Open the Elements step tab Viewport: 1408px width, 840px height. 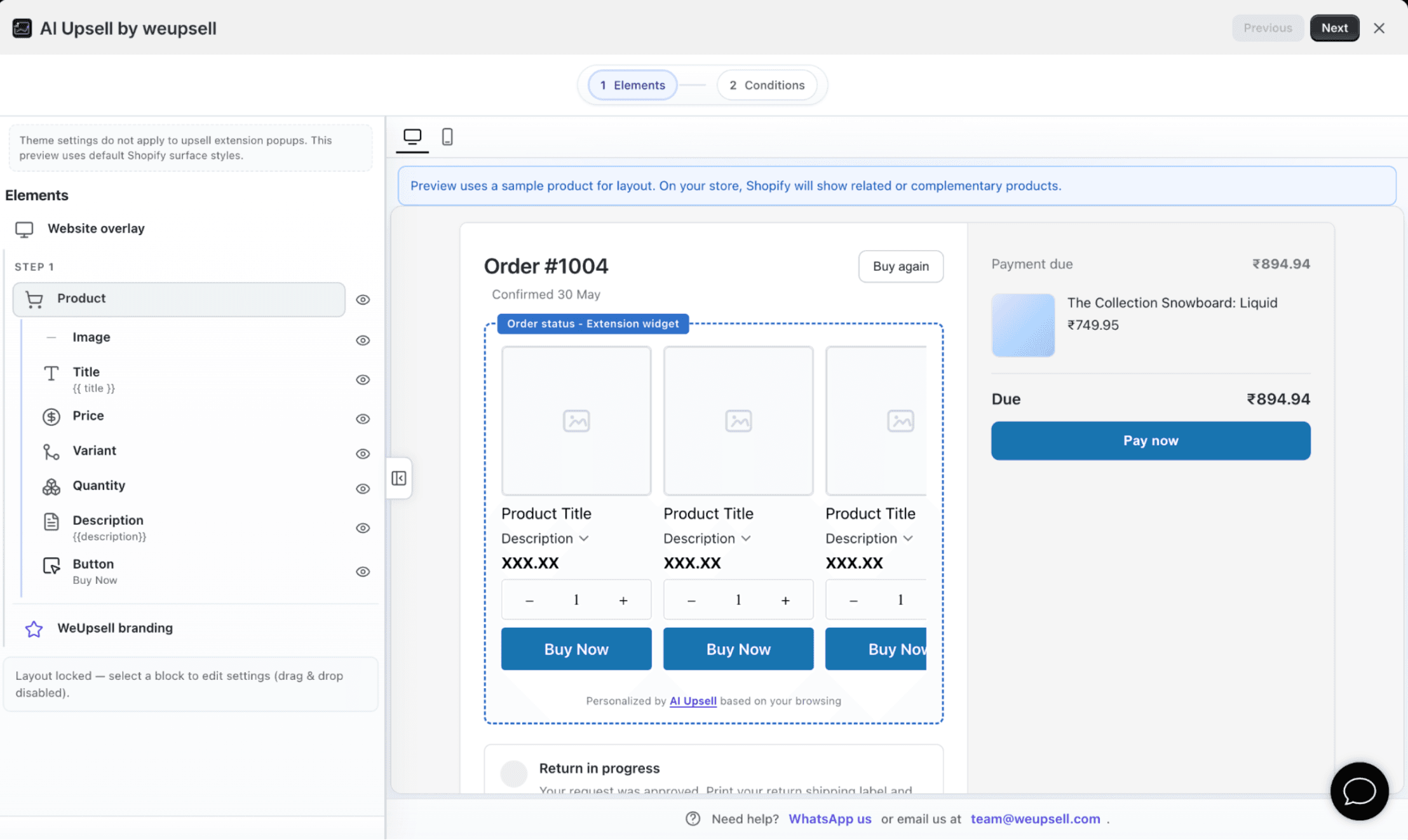[632, 85]
